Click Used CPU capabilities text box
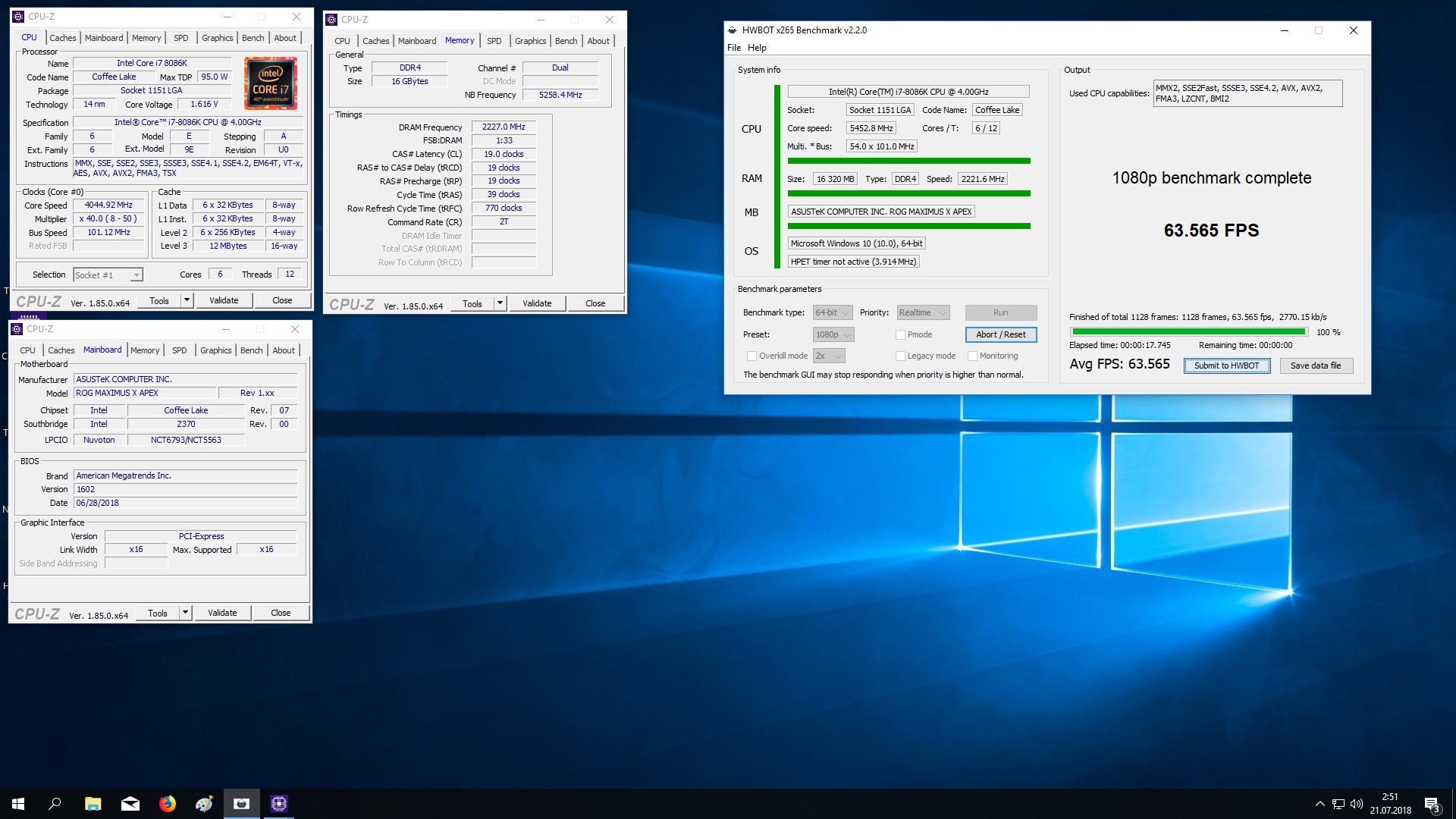 pos(1247,93)
